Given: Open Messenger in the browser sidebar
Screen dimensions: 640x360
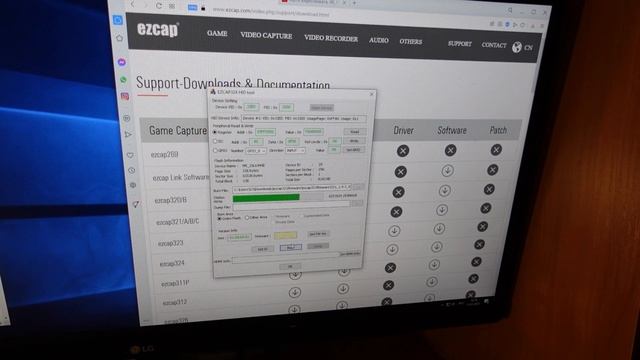Looking at the screenshot, I should 122,62.
